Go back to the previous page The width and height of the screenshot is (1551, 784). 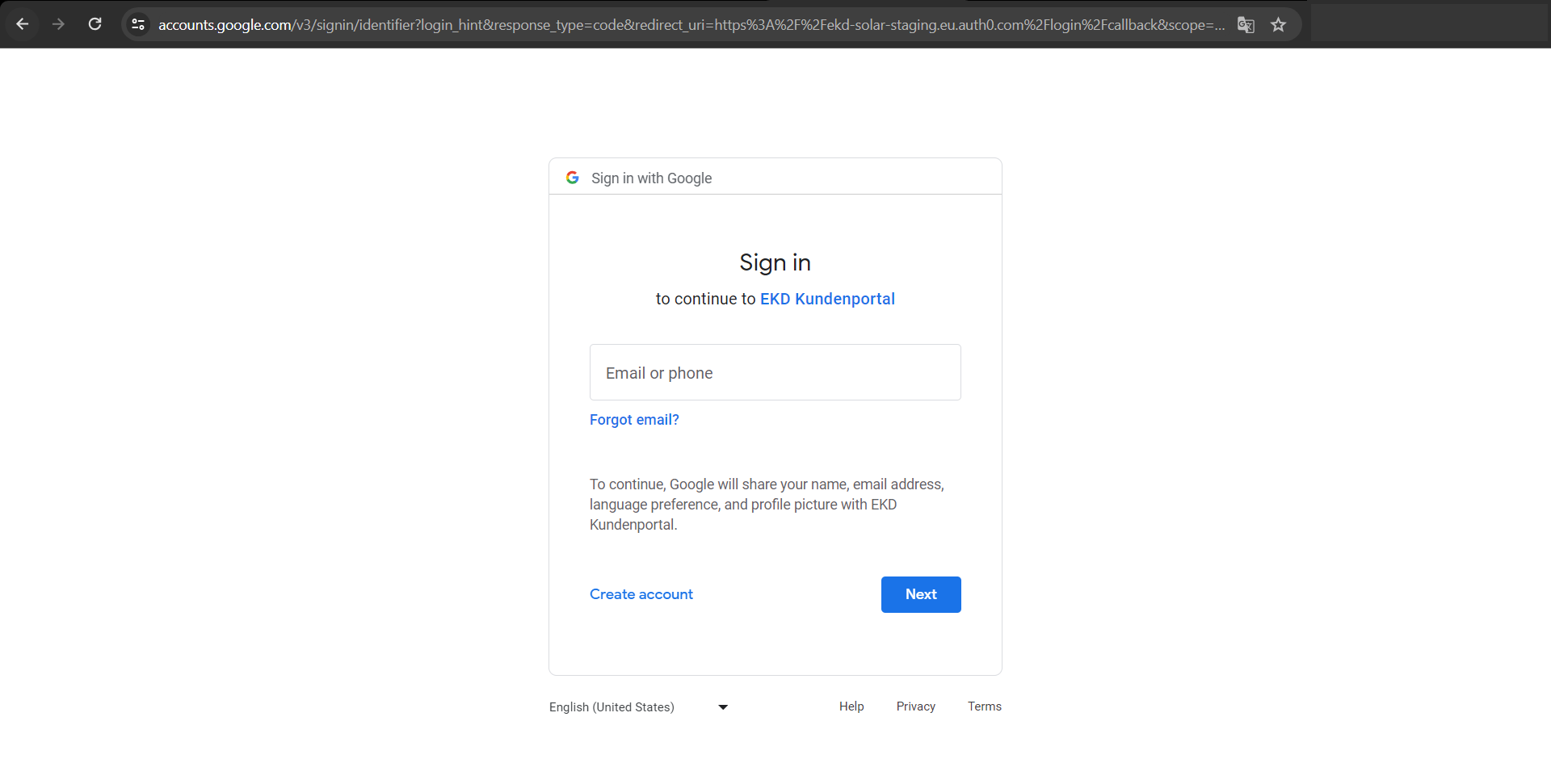coord(23,24)
